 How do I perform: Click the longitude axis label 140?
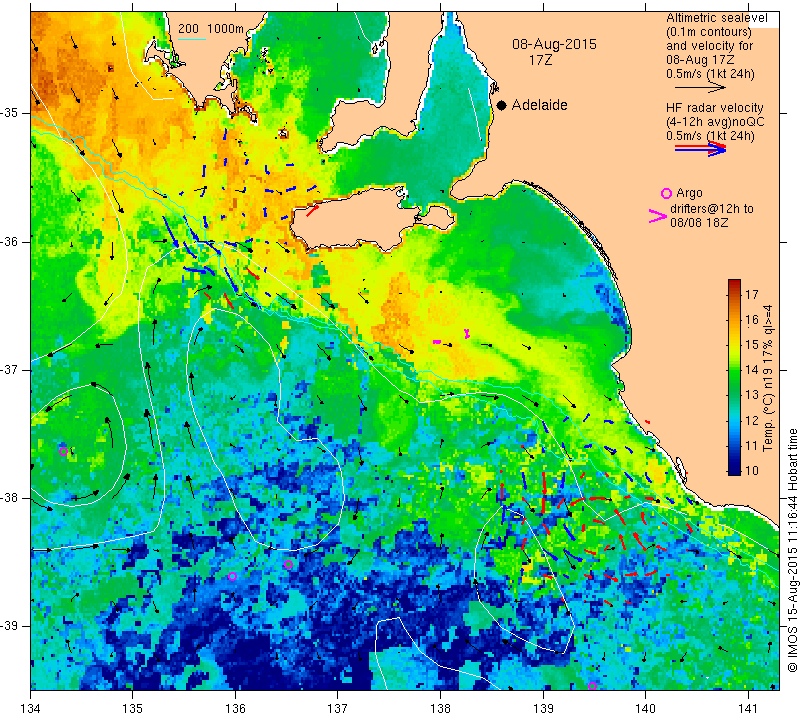coord(645,709)
